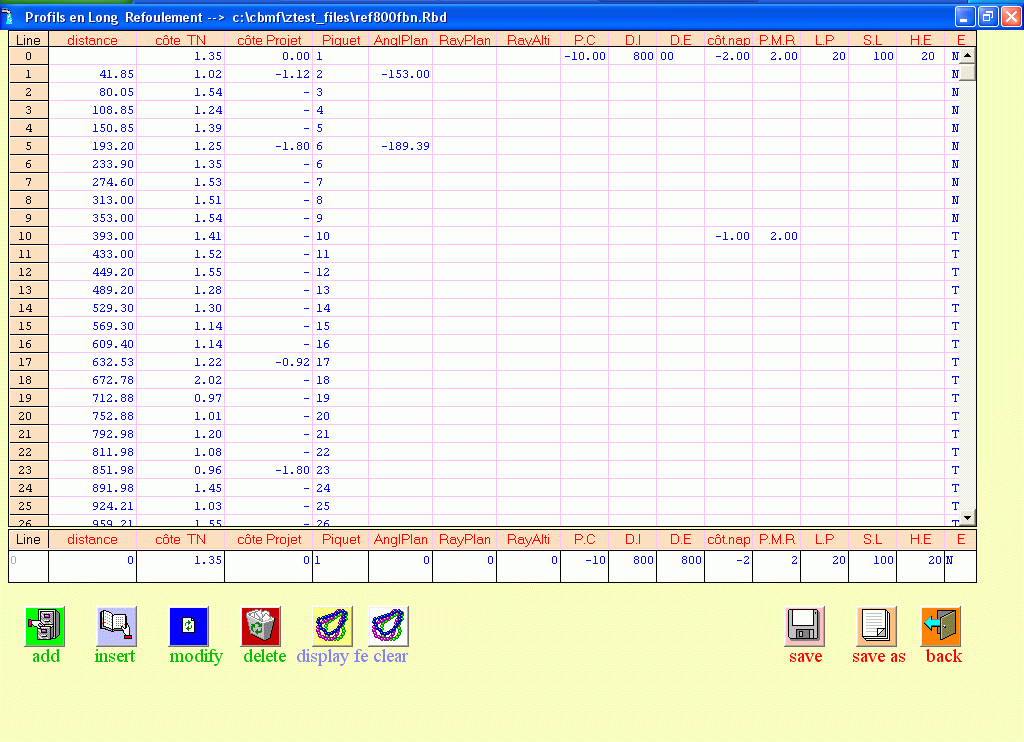Open the save as icon
This screenshot has width=1024, height=742.
point(877,627)
